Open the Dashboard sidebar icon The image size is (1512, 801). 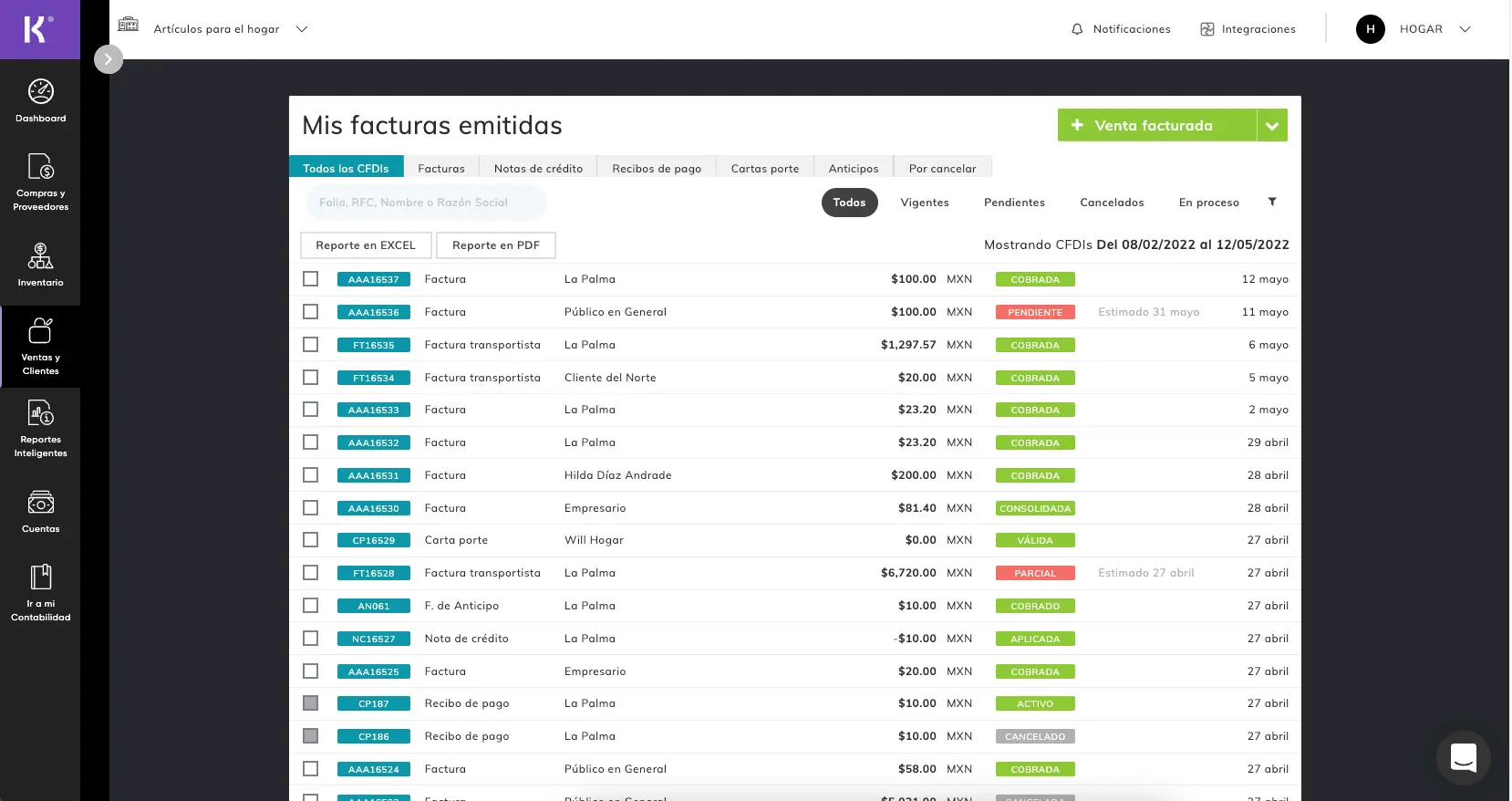click(x=40, y=92)
